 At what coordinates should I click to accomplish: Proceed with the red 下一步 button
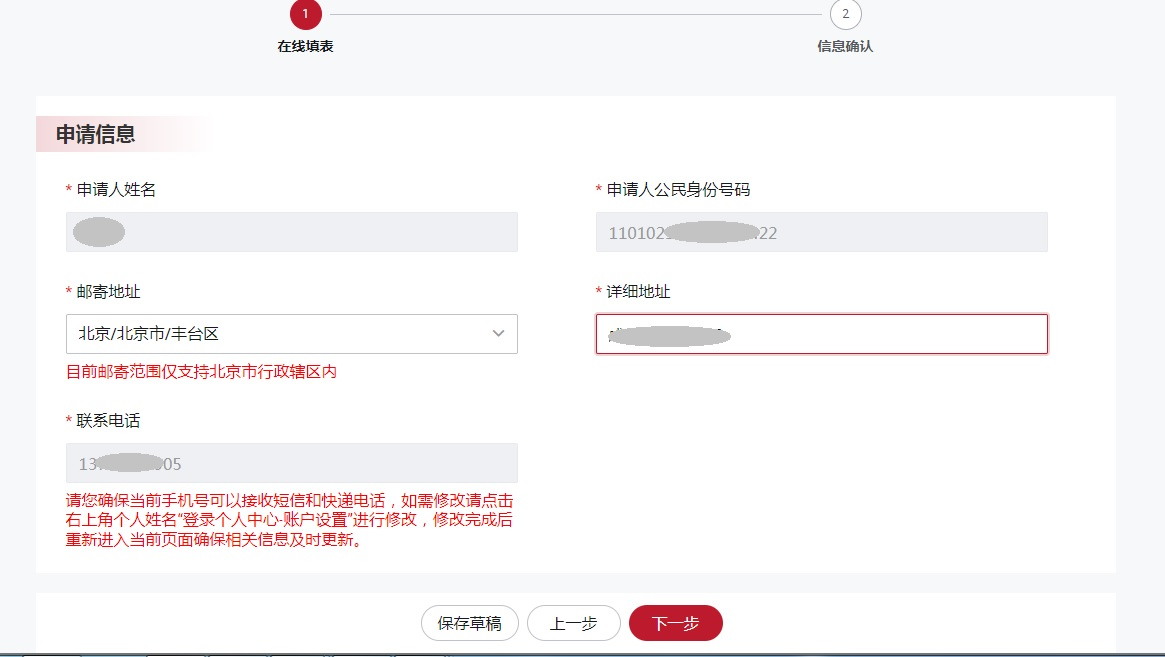click(675, 623)
